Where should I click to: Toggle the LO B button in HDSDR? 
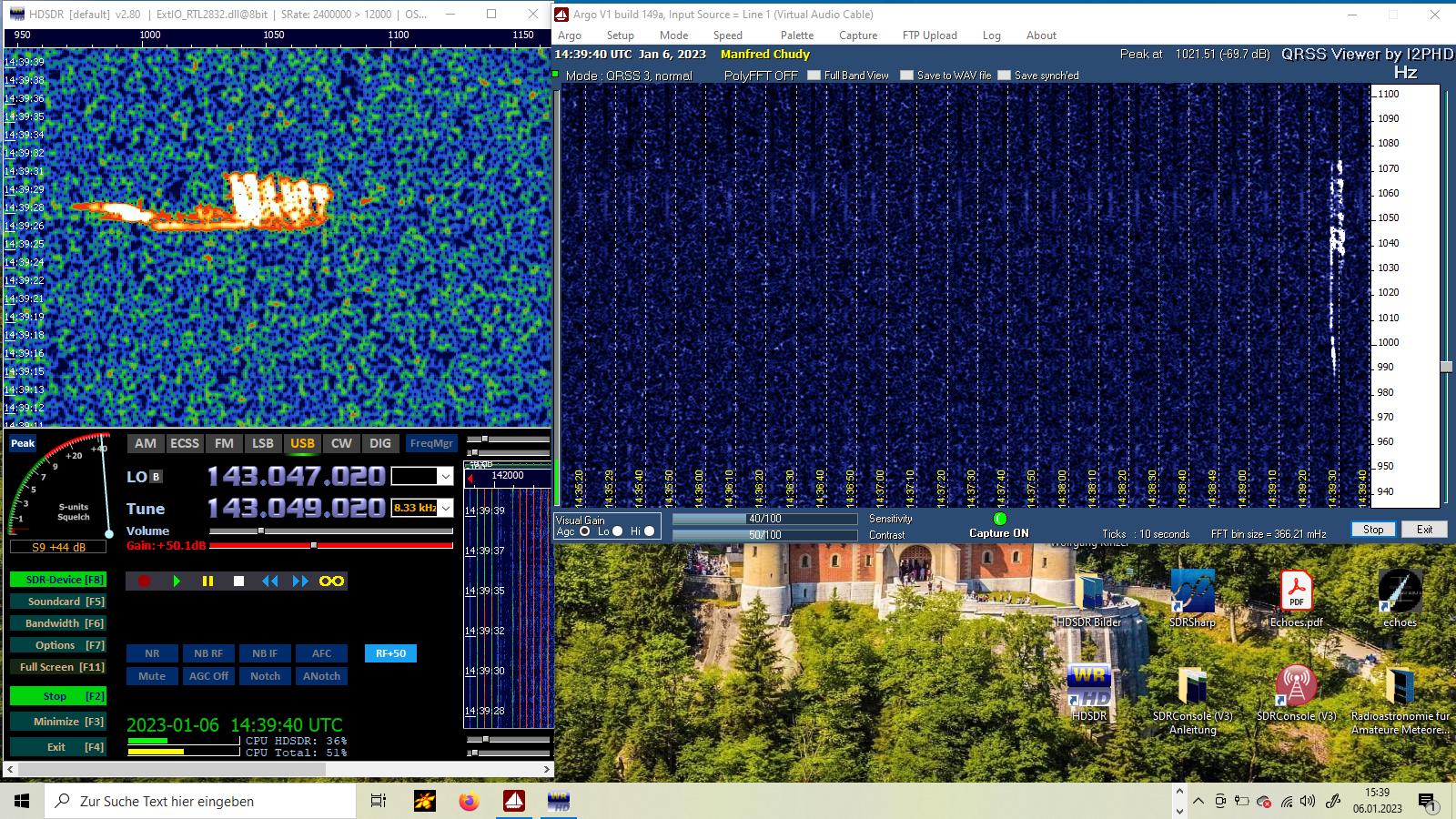pos(156,477)
